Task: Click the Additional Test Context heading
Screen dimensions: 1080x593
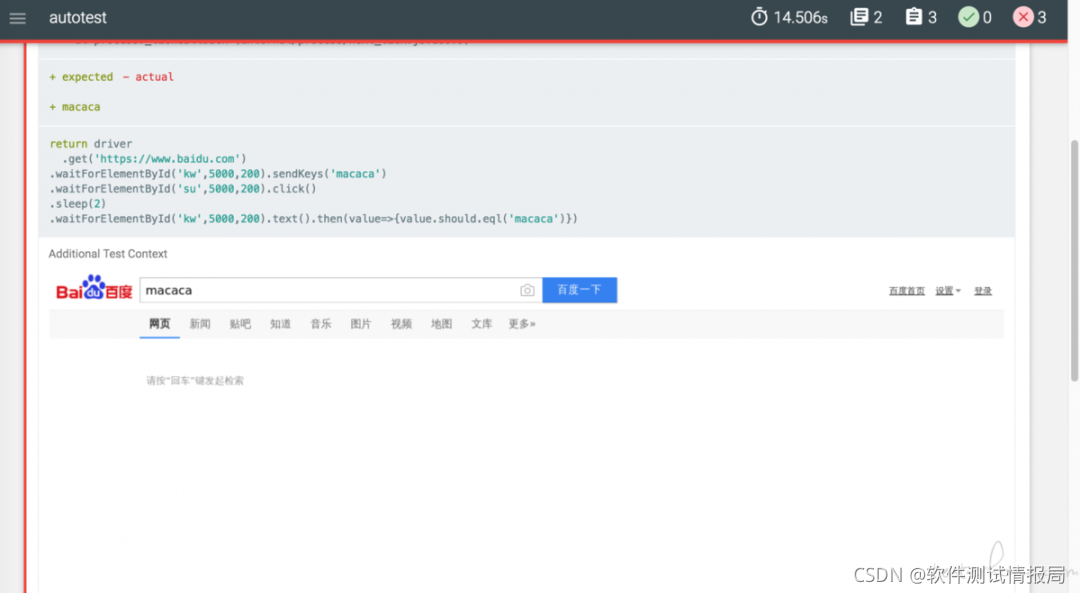Action: (108, 253)
